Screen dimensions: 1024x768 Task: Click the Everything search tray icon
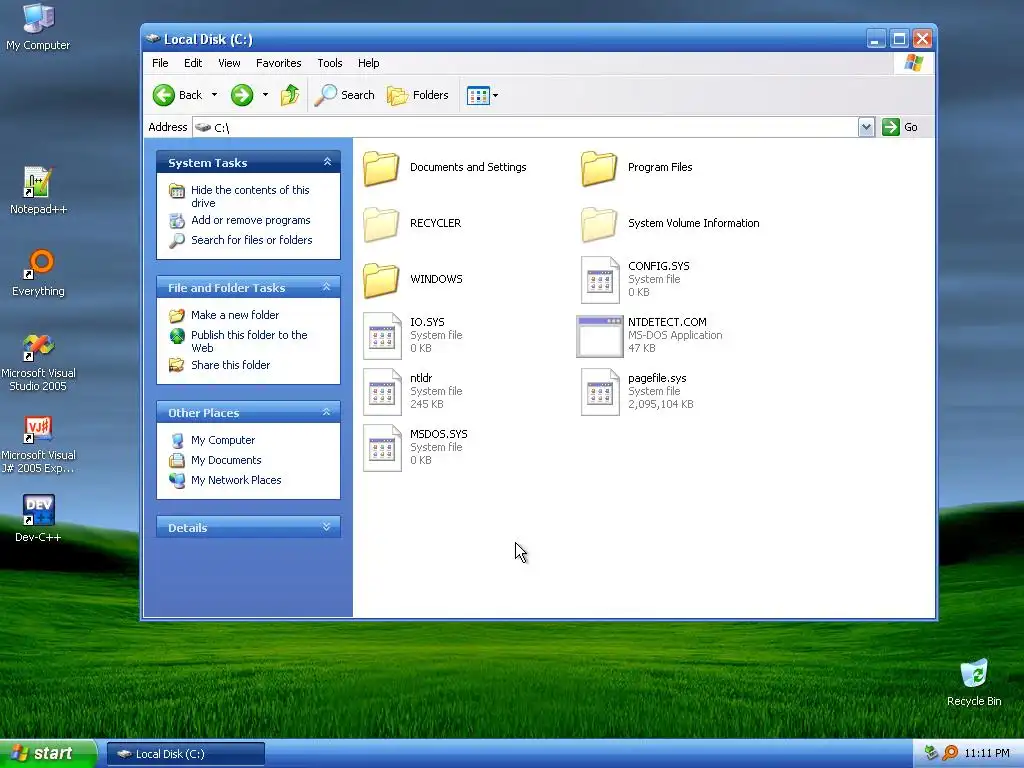coord(950,753)
